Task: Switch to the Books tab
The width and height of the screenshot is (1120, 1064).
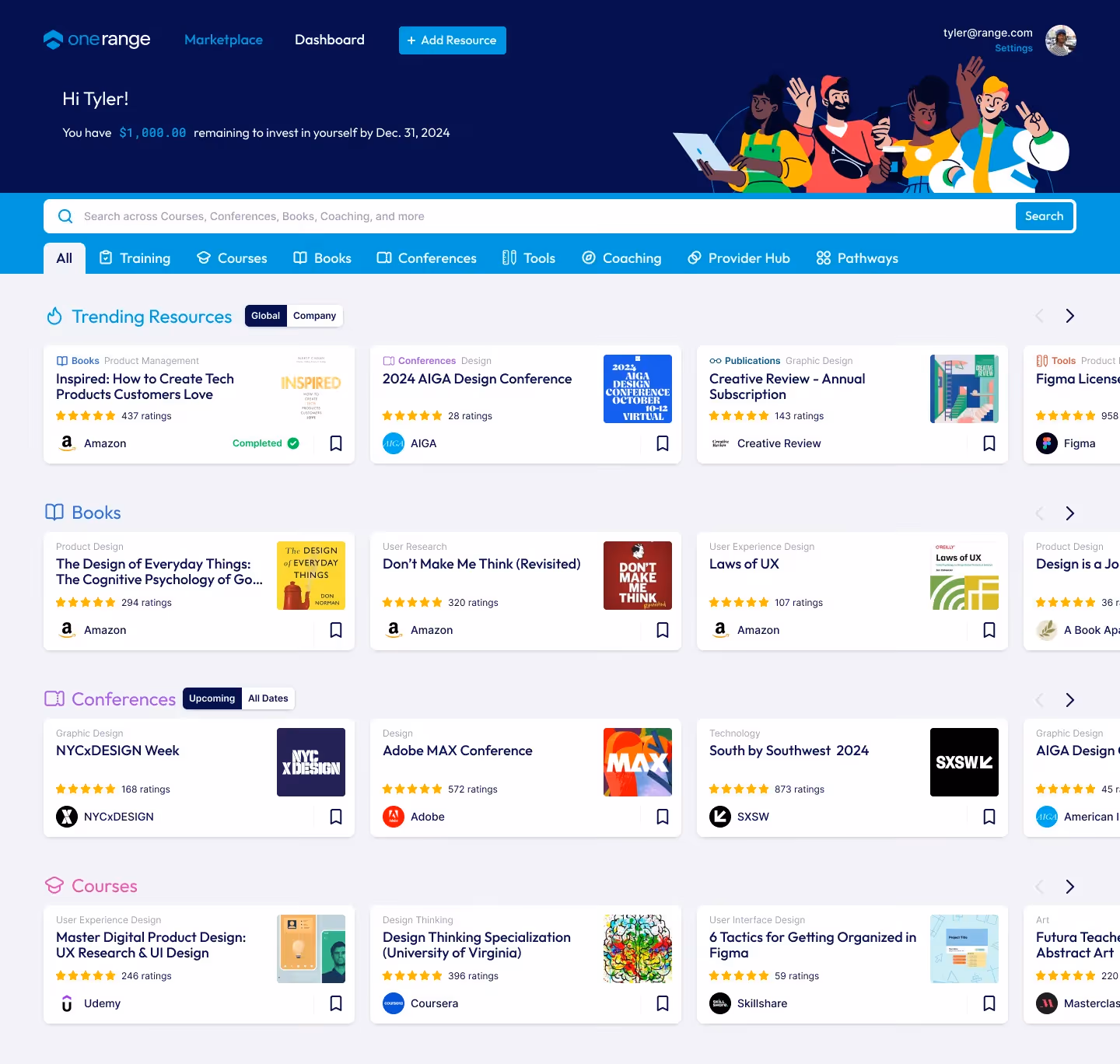Action: (322, 258)
